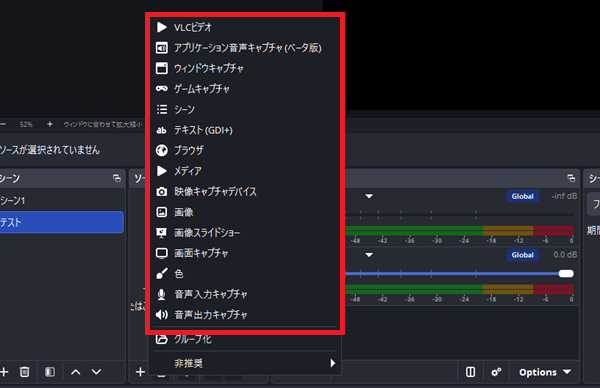This screenshot has height=388, width=600.
Task: Open the 52% zoom level control
Action: pos(26,124)
